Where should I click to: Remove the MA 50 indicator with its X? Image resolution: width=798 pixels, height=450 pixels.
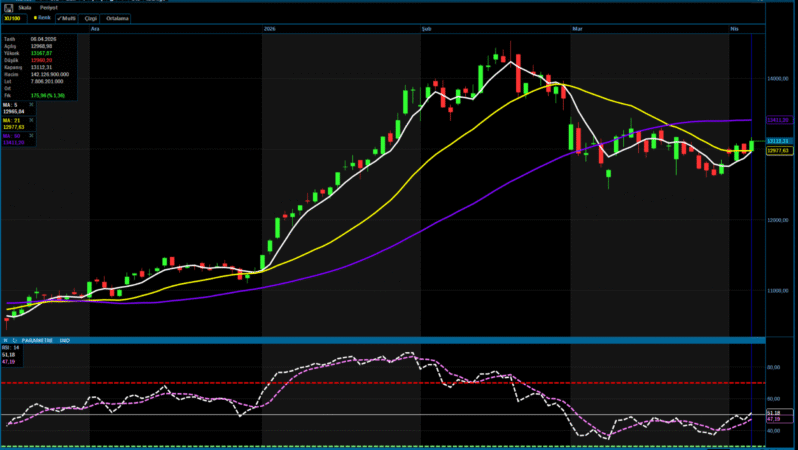[x=30, y=135]
